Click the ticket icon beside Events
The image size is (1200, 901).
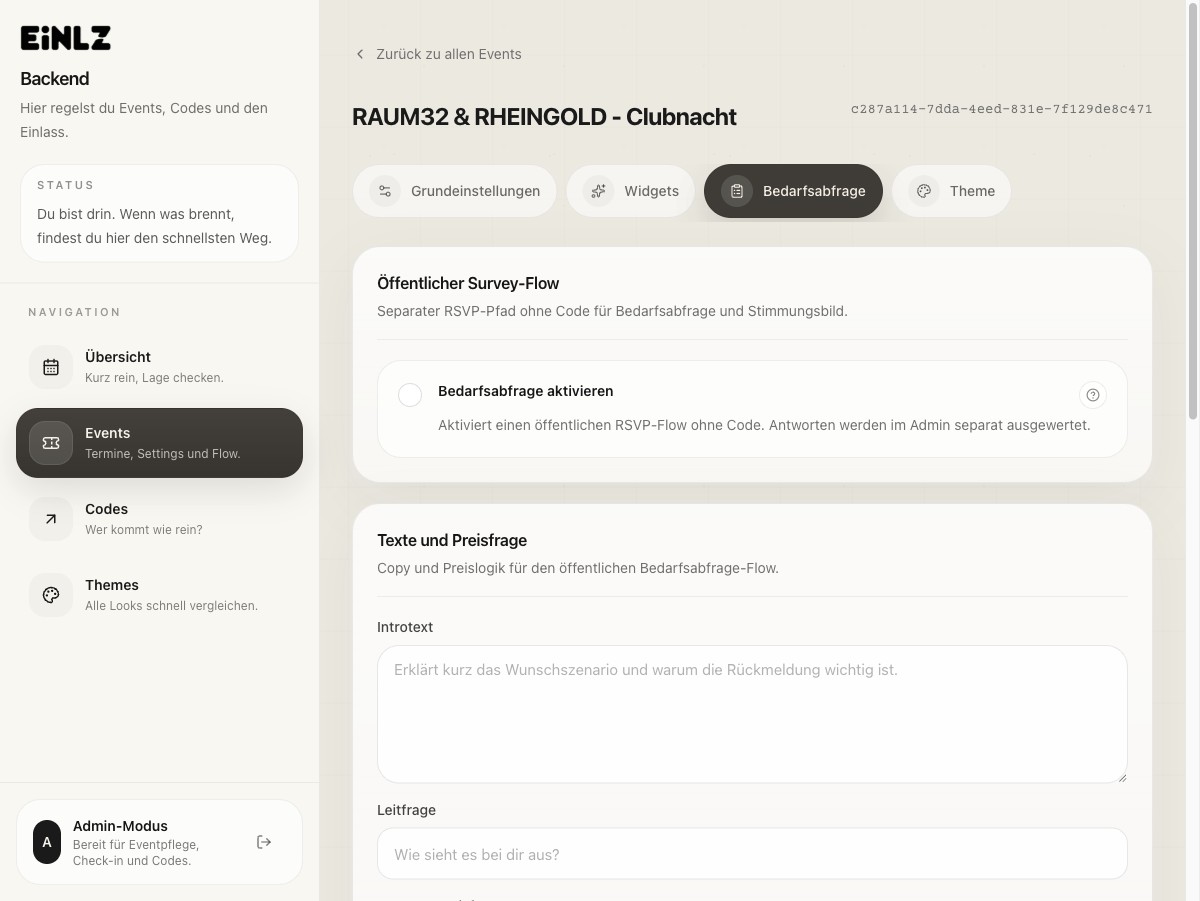(51, 443)
